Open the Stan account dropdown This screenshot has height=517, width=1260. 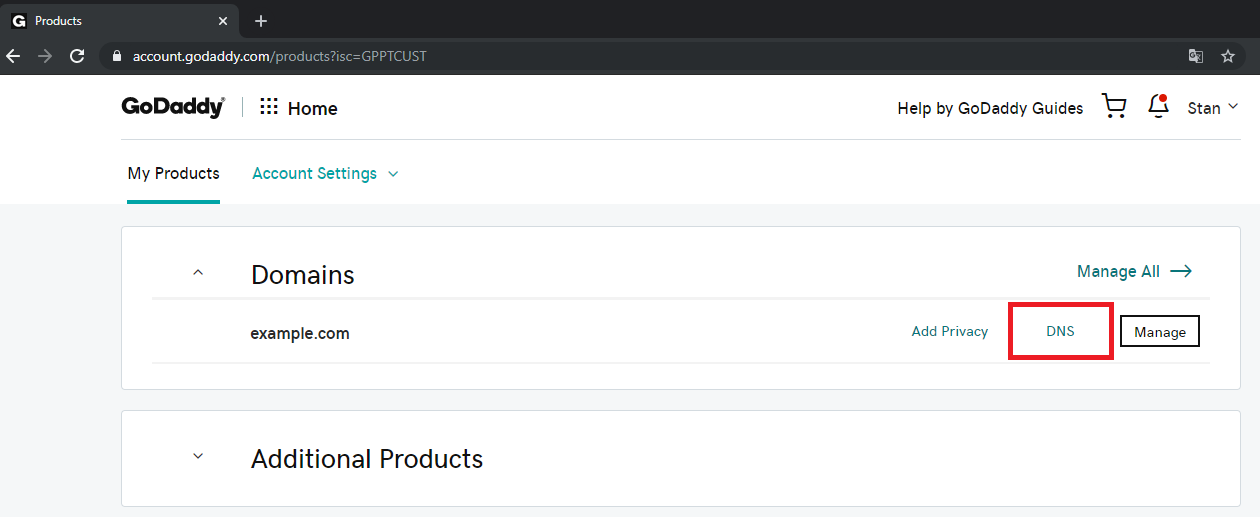[1213, 107]
